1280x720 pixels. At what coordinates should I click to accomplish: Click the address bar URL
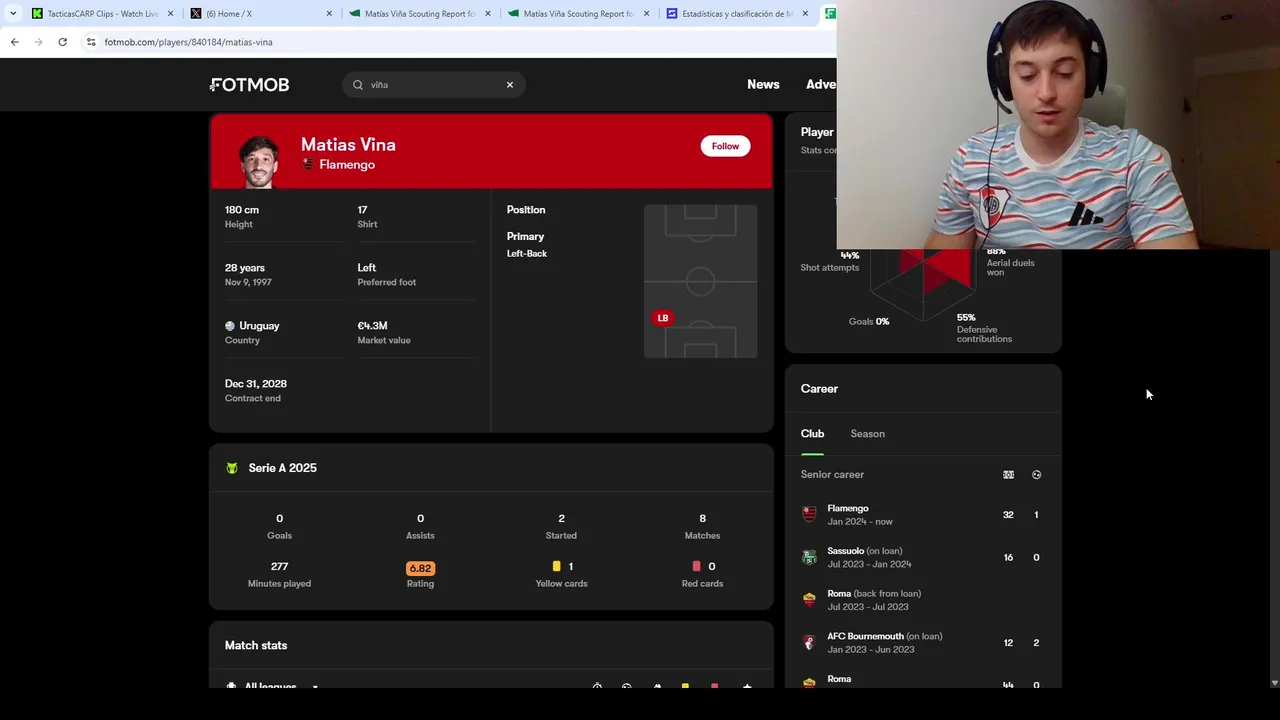188,42
